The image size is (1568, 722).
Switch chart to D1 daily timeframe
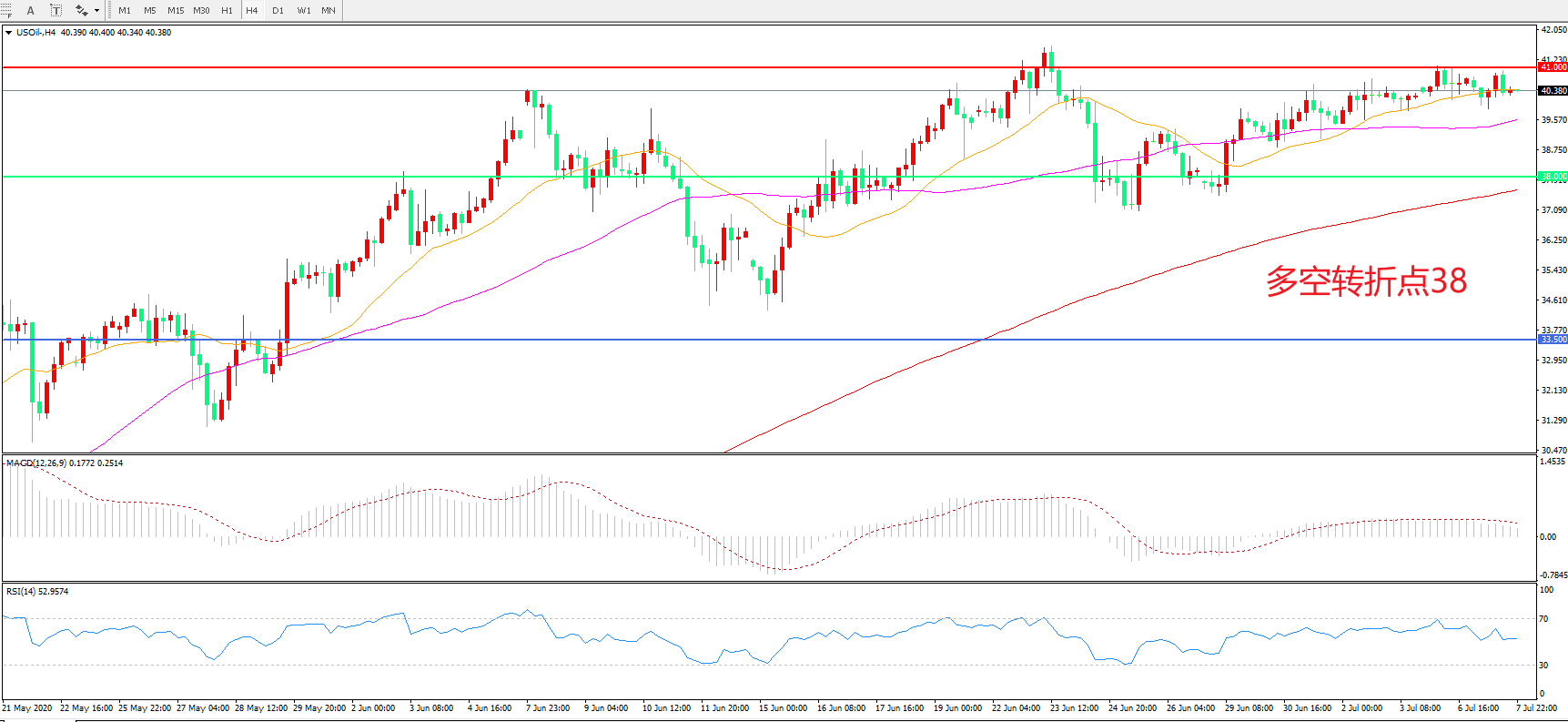(278, 11)
